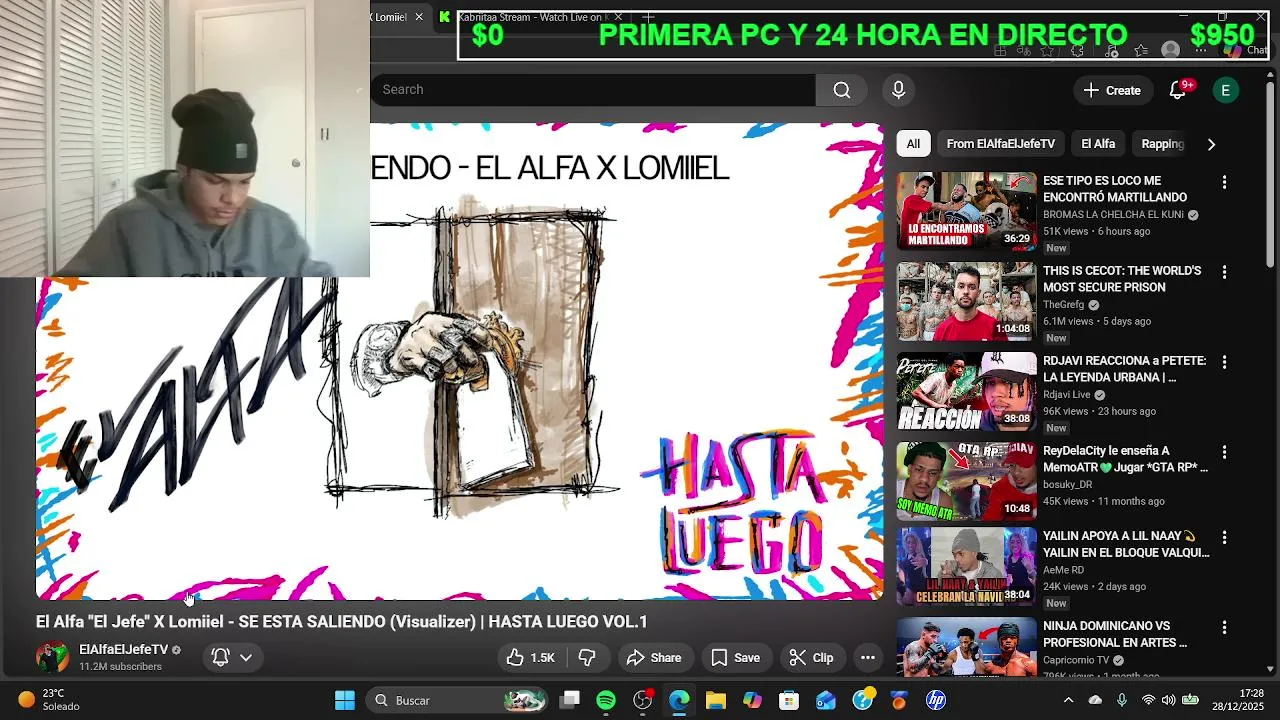Image resolution: width=1280 pixels, height=720 pixels.
Task: Open a new browser tab
Action: click(648, 17)
